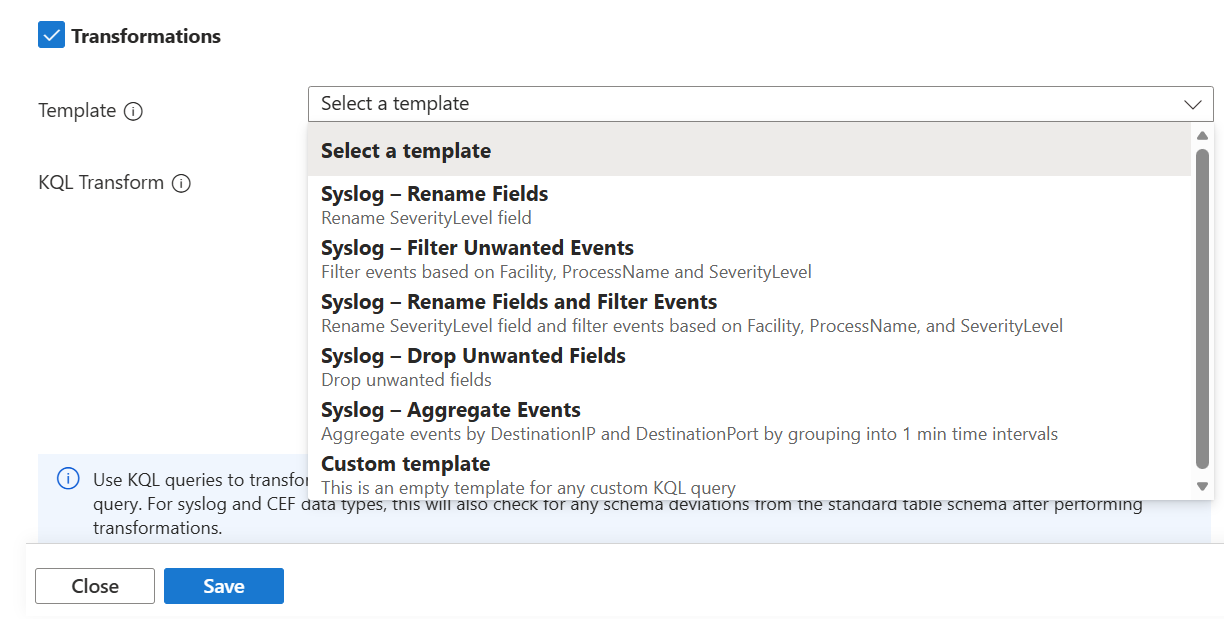Click the Select a template combo box

pyautogui.click(x=740, y=104)
